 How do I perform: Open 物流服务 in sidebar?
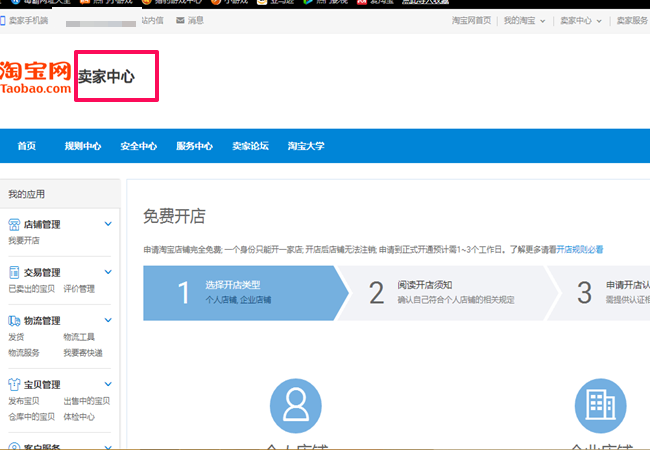pos(24,353)
